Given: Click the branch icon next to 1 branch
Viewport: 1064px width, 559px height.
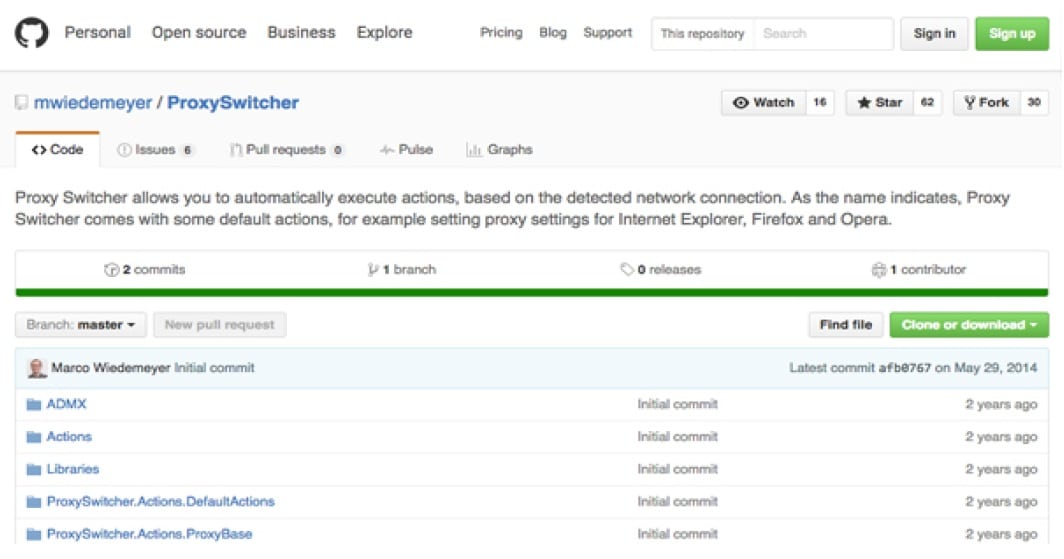Looking at the screenshot, I should tap(373, 270).
